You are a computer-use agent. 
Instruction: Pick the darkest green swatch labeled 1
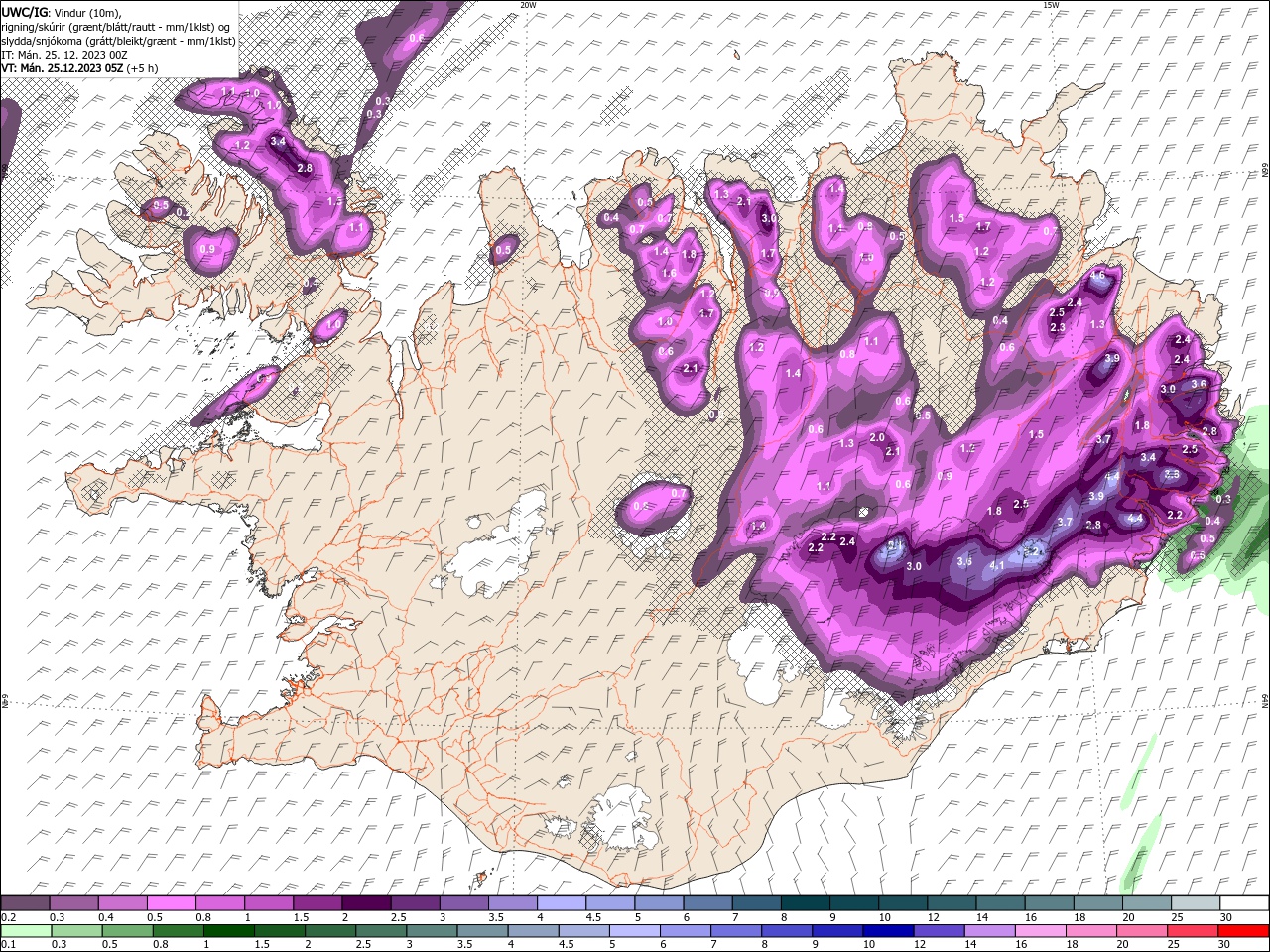click(x=228, y=930)
